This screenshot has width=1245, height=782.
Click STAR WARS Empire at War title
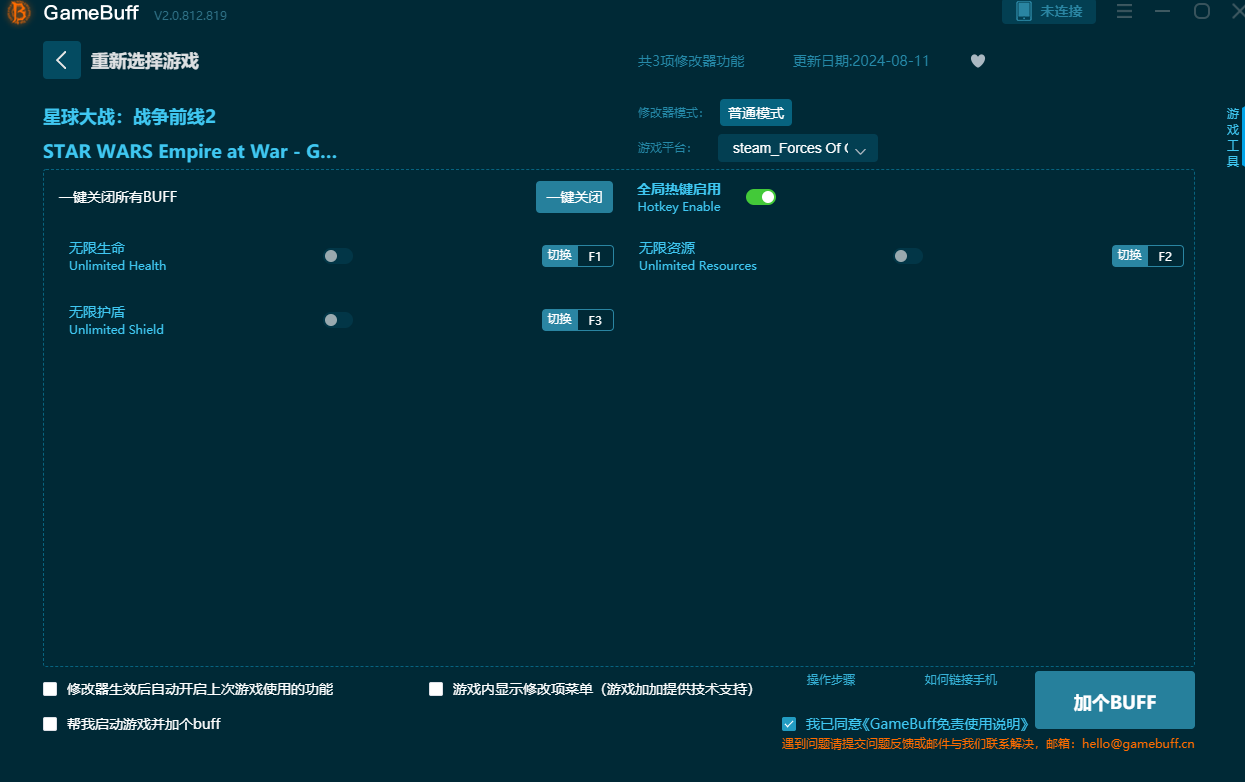pyautogui.click(x=190, y=152)
